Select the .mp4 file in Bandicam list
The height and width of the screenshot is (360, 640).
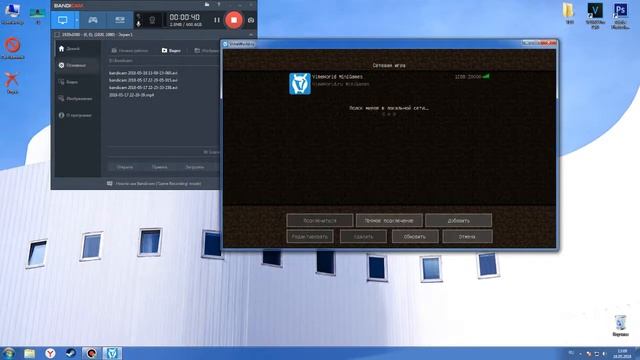[x=131, y=95]
